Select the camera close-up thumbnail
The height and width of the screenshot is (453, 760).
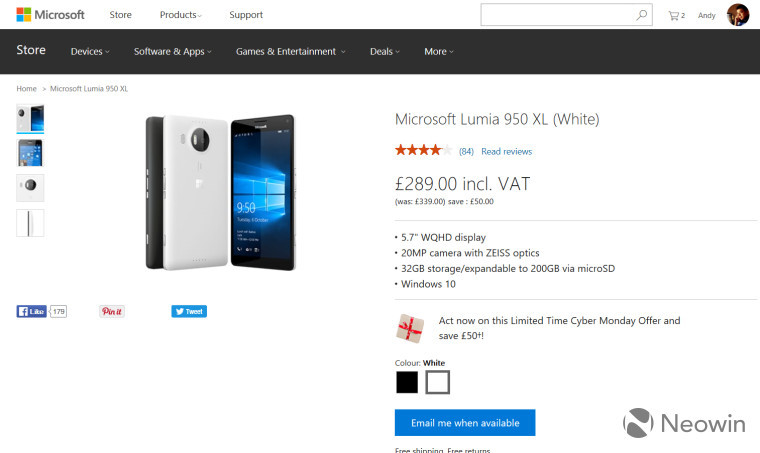click(x=30, y=187)
